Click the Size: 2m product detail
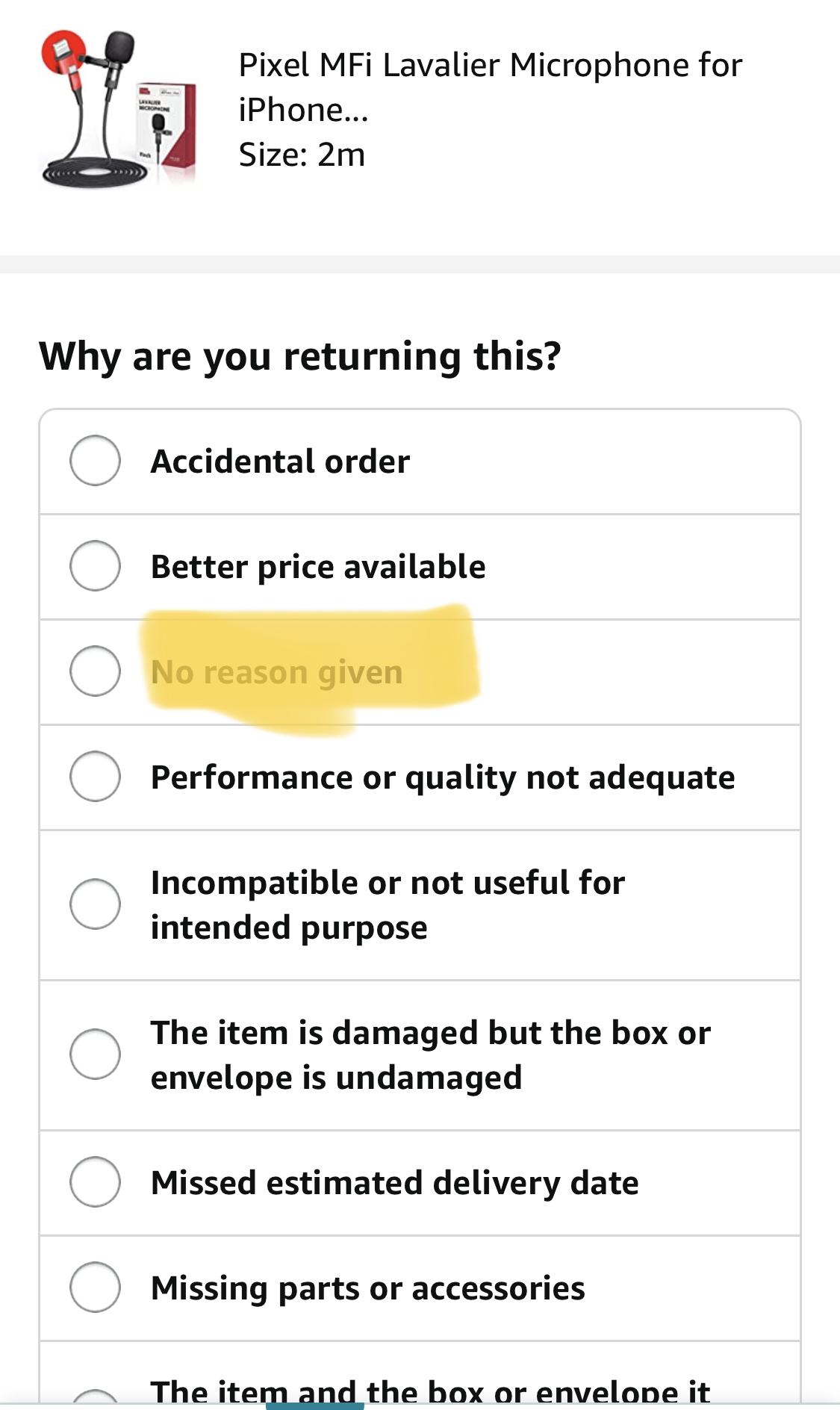Image resolution: width=840 pixels, height=1410 pixels. (x=302, y=155)
